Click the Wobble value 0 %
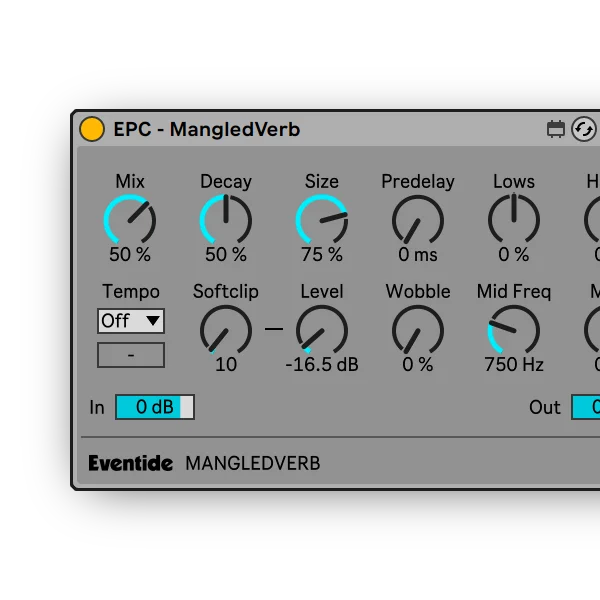 pos(418,364)
